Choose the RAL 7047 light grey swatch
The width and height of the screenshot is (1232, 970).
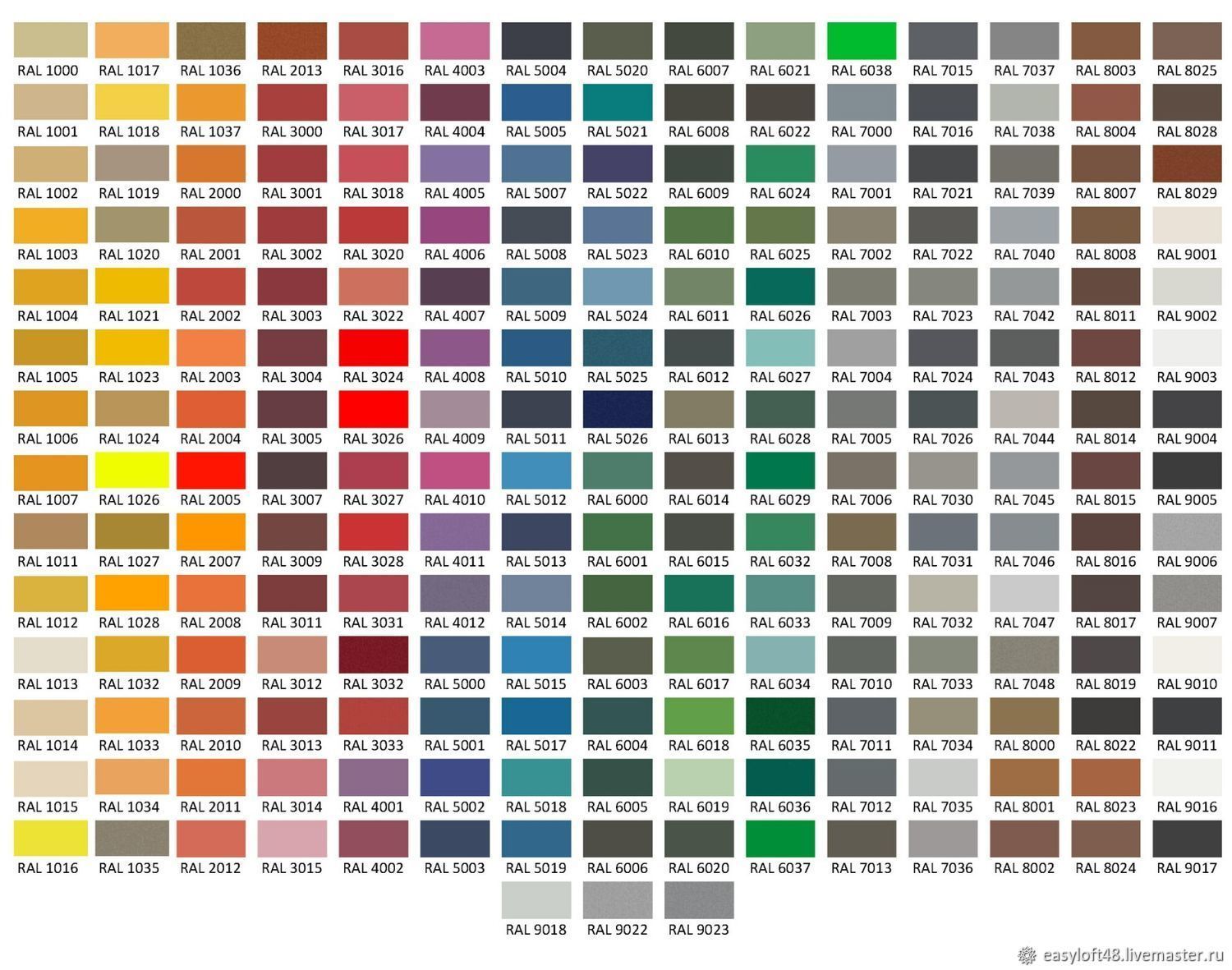1024,593
